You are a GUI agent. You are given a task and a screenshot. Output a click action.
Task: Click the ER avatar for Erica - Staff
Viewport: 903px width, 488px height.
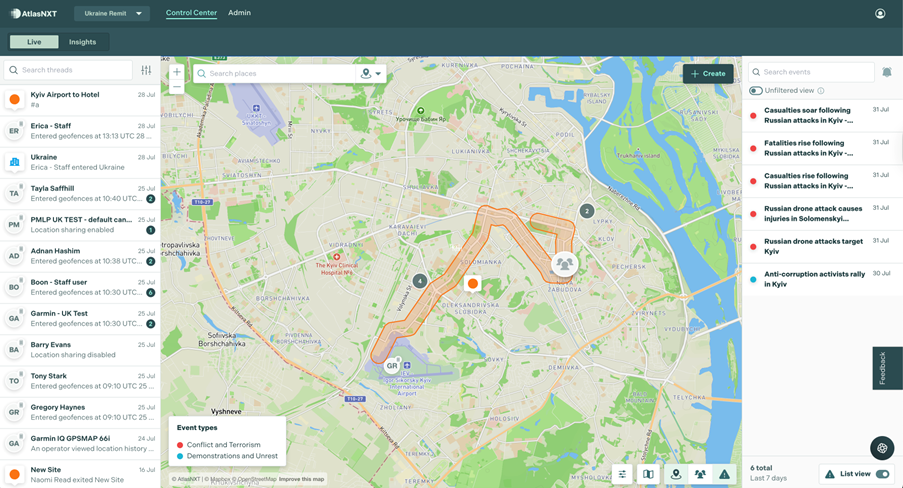[14, 131]
